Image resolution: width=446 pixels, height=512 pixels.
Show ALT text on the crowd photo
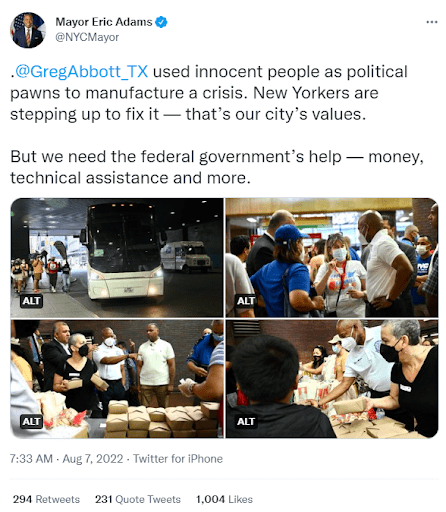click(246, 301)
